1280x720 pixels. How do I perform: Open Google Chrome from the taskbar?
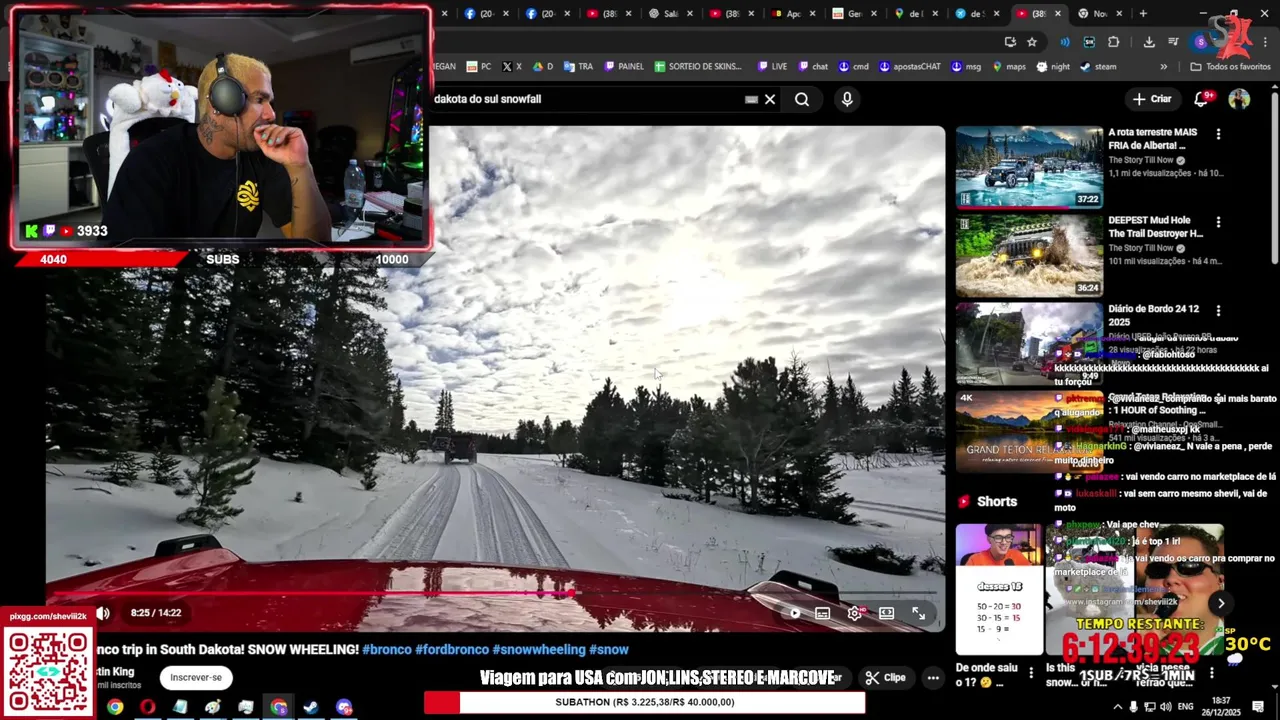(115, 707)
